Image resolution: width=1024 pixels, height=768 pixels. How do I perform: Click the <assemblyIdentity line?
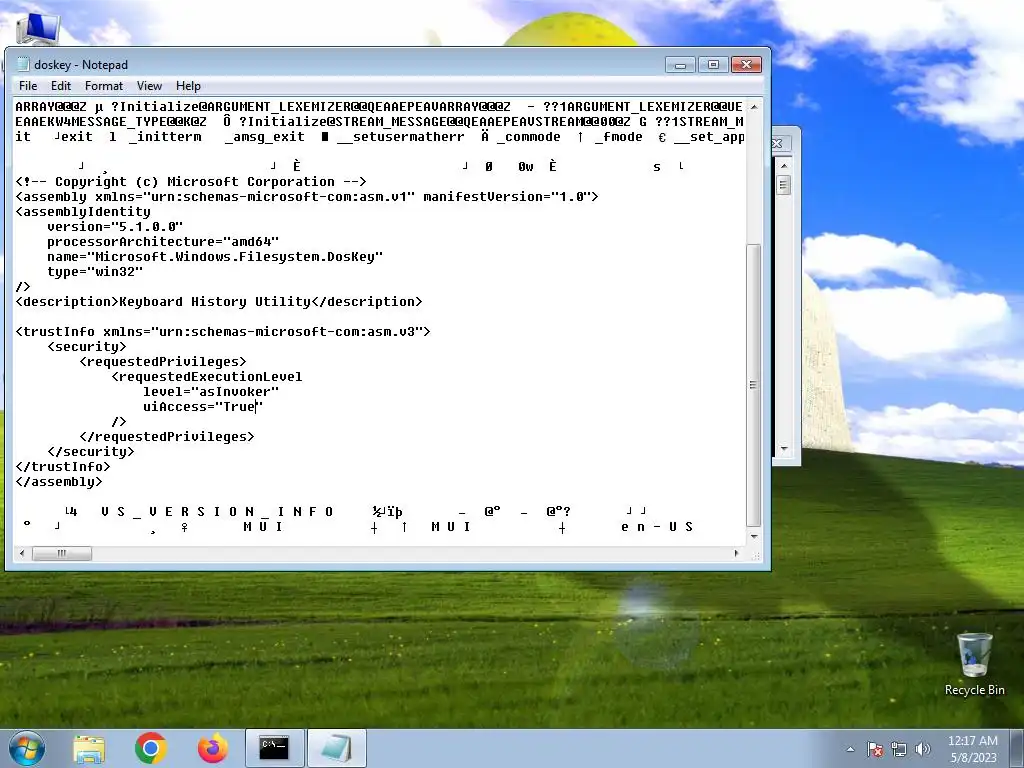click(x=83, y=212)
